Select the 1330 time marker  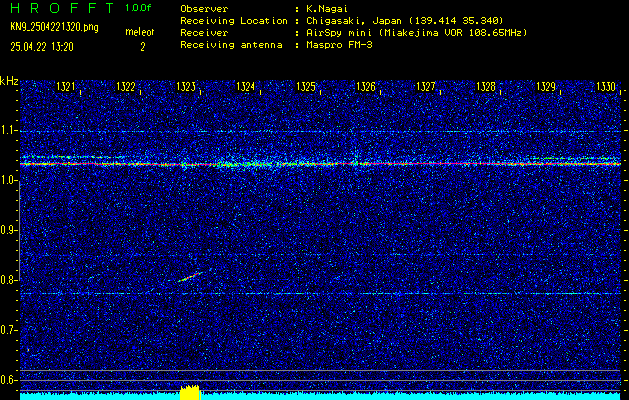(x=606, y=87)
